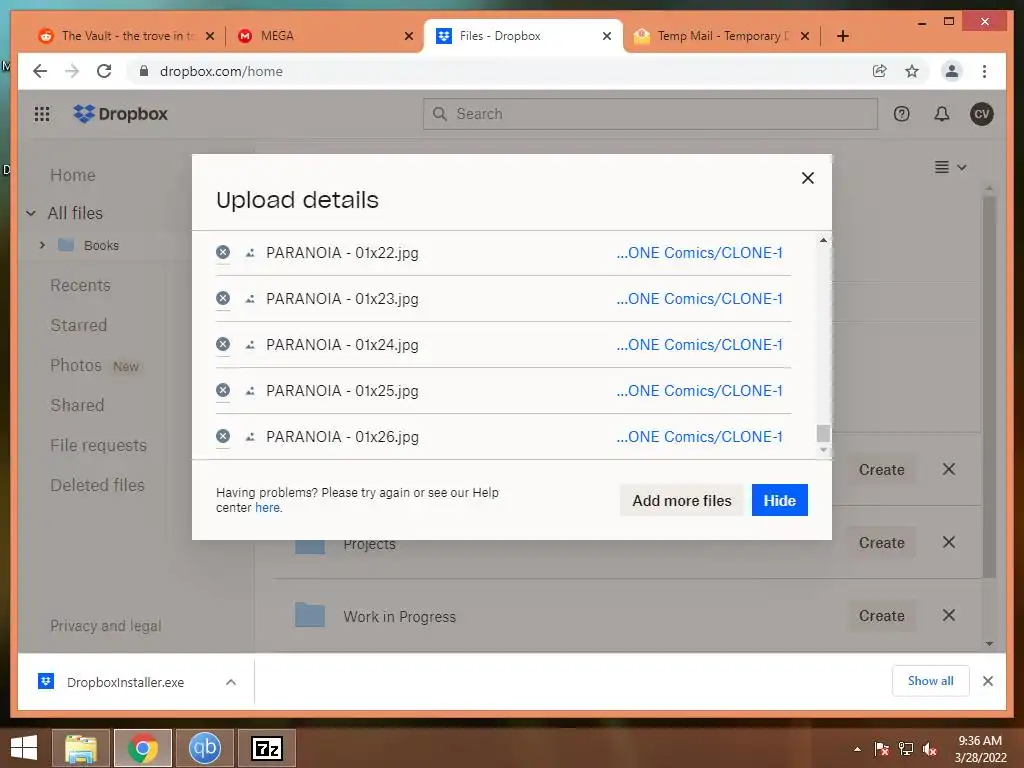Screen dimensions: 1024x768
Task: Open Dropbox app grid launcher icon
Action: coord(42,114)
